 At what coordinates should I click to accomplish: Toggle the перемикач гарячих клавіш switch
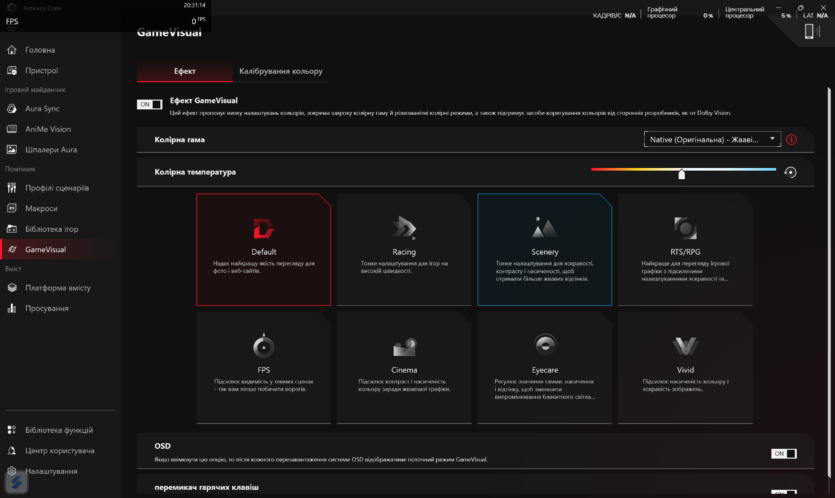(x=783, y=492)
